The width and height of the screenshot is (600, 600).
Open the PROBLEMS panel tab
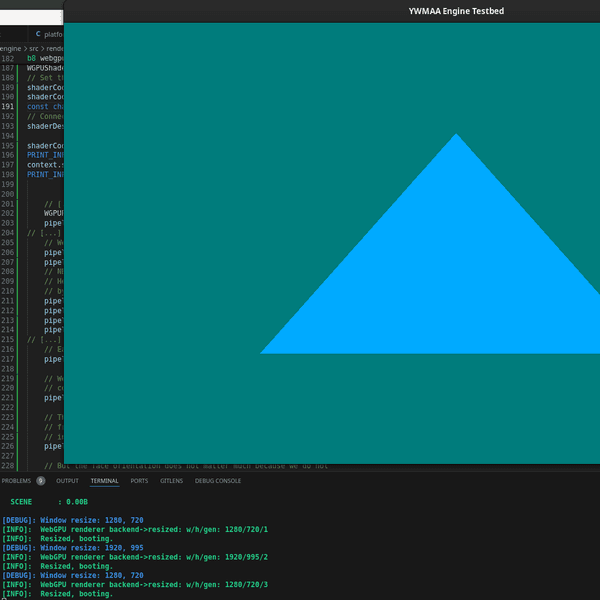[17, 481]
